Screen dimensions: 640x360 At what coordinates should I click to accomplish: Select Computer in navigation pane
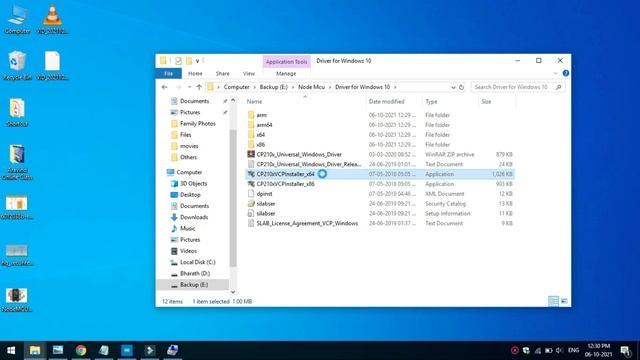[189, 172]
